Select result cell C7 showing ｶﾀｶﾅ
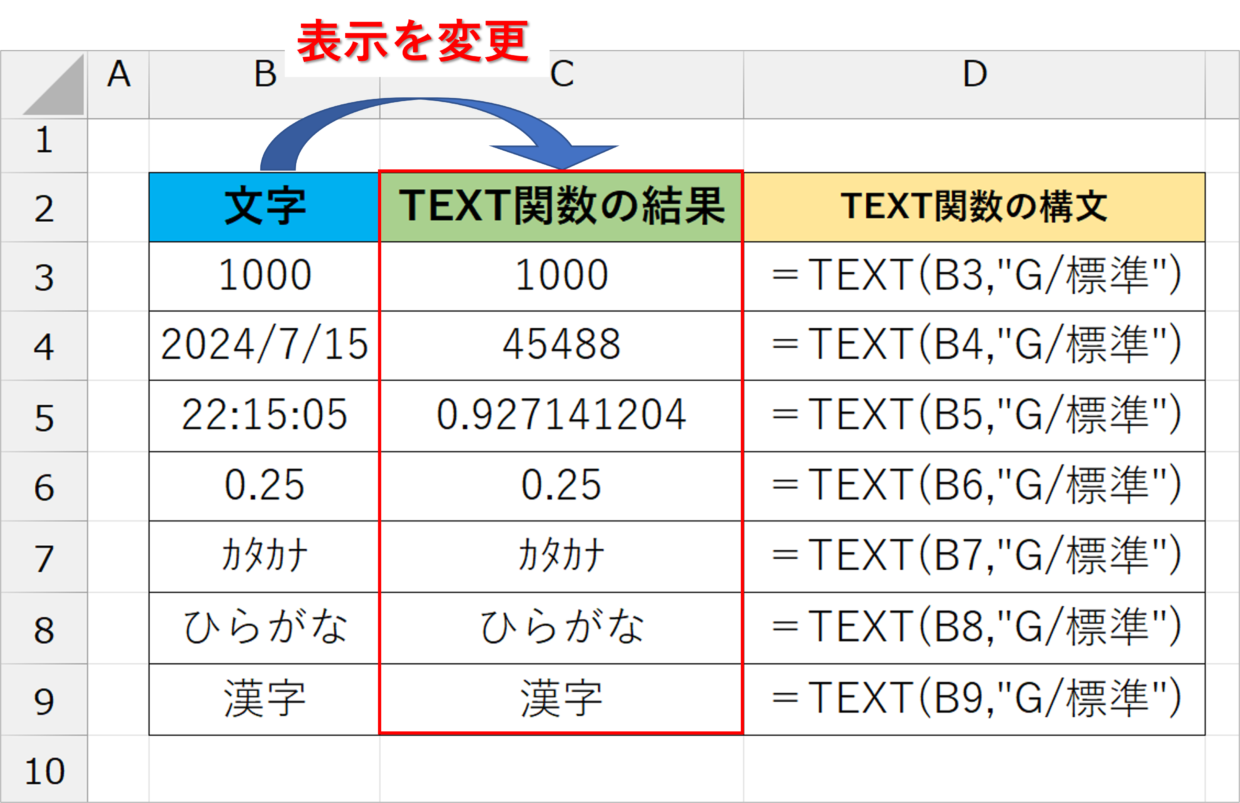 [562, 556]
